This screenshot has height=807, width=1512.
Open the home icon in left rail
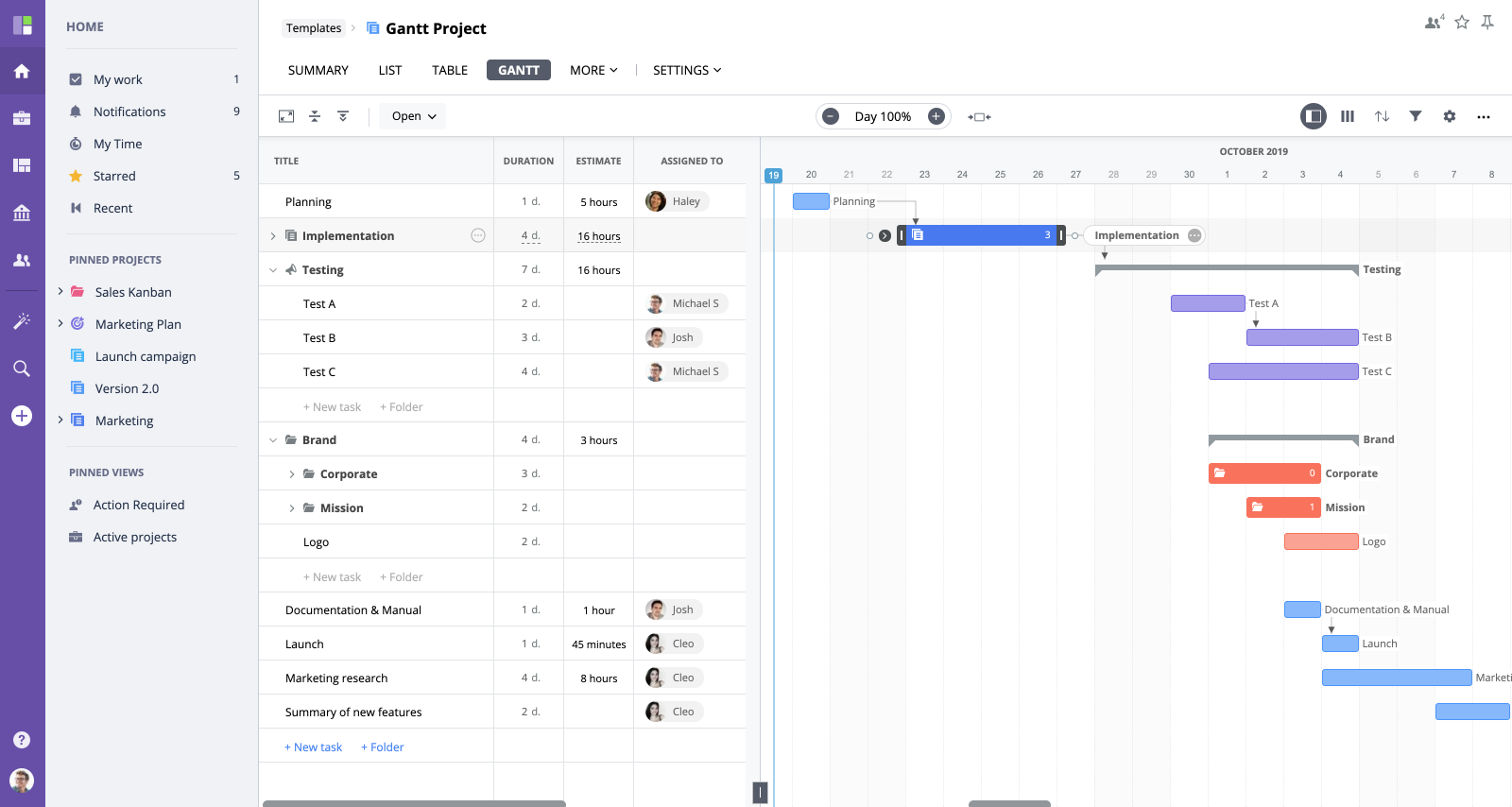click(x=22, y=72)
